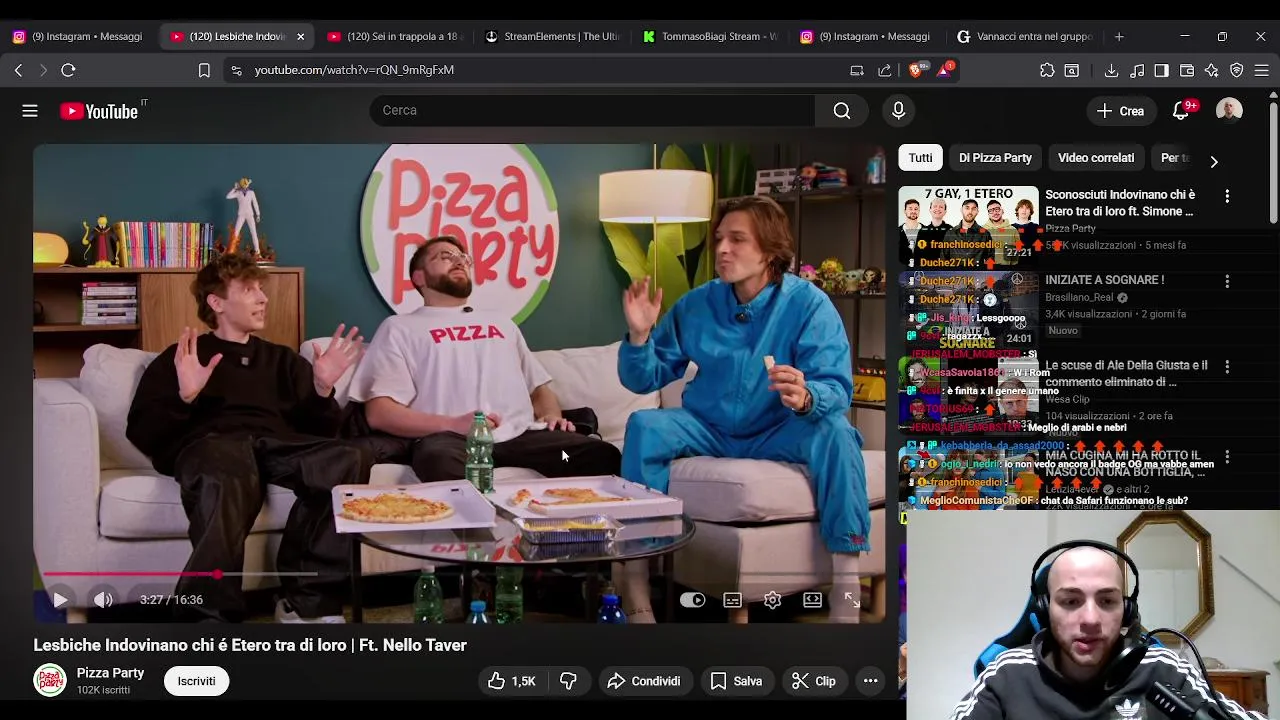1280x720 pixels.
Task: Switch to theater mode view
Action: 812,600
